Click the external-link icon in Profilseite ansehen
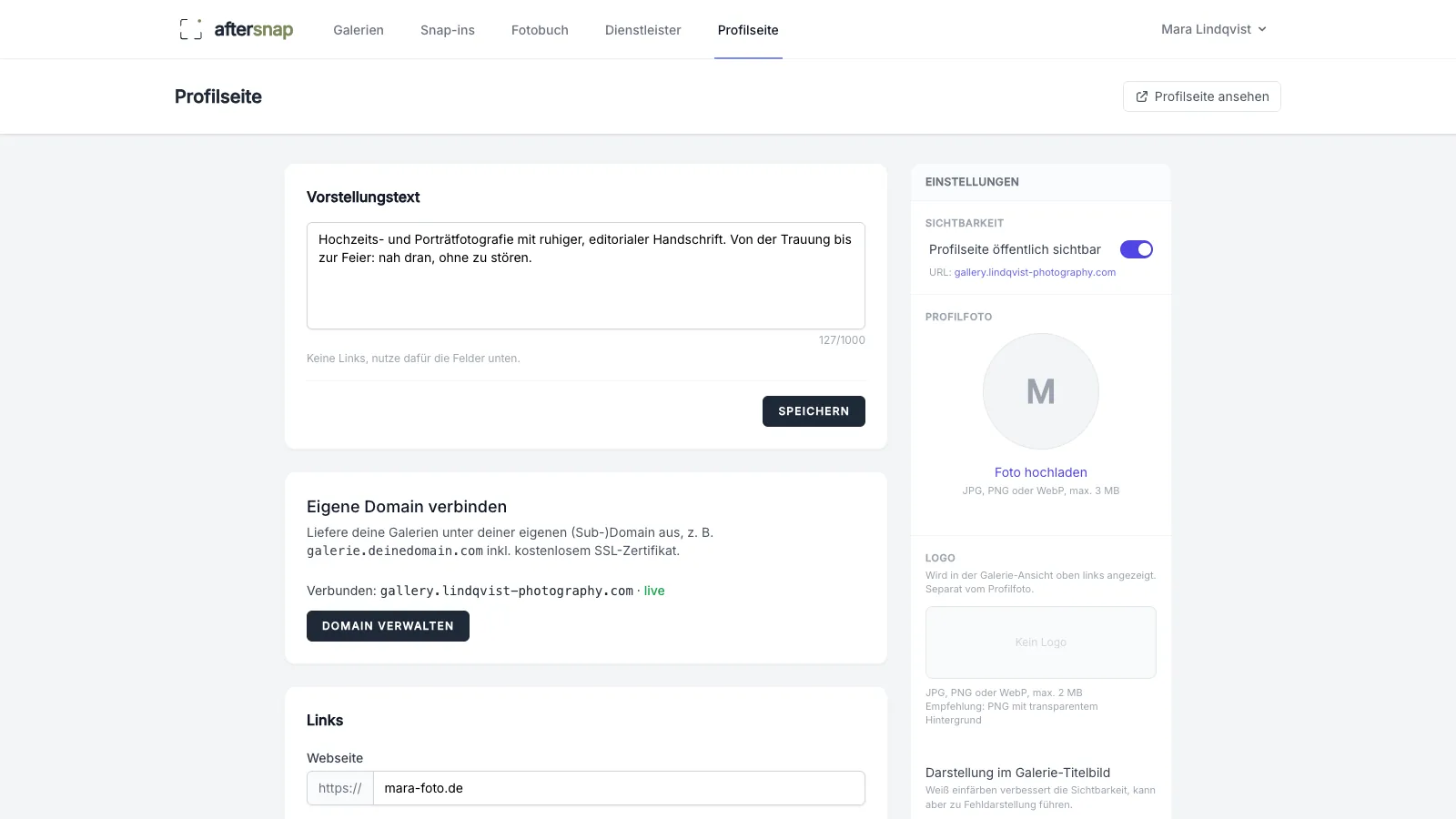The height and width of the screenshot is (819, 1456). click(1142, 96)
